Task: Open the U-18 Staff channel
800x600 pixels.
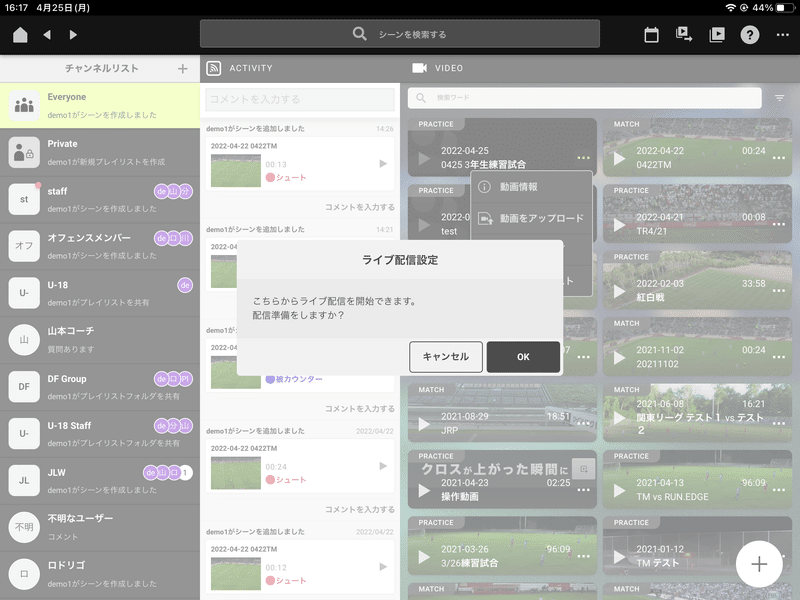Action: (100, 434)
